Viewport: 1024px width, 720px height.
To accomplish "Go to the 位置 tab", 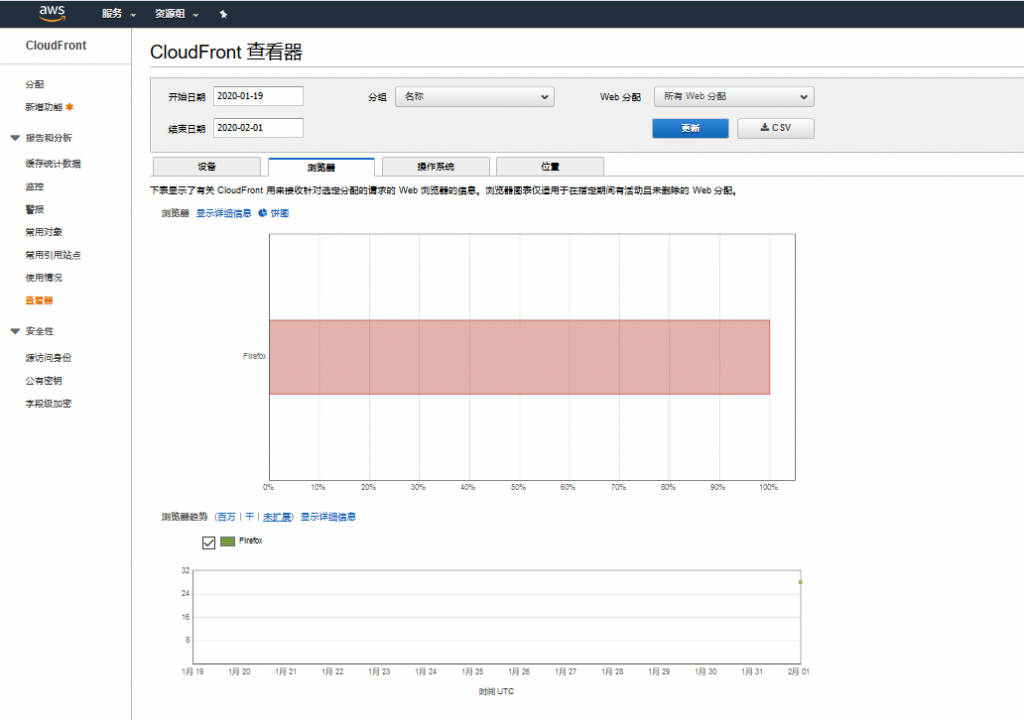I will [550, 167].
